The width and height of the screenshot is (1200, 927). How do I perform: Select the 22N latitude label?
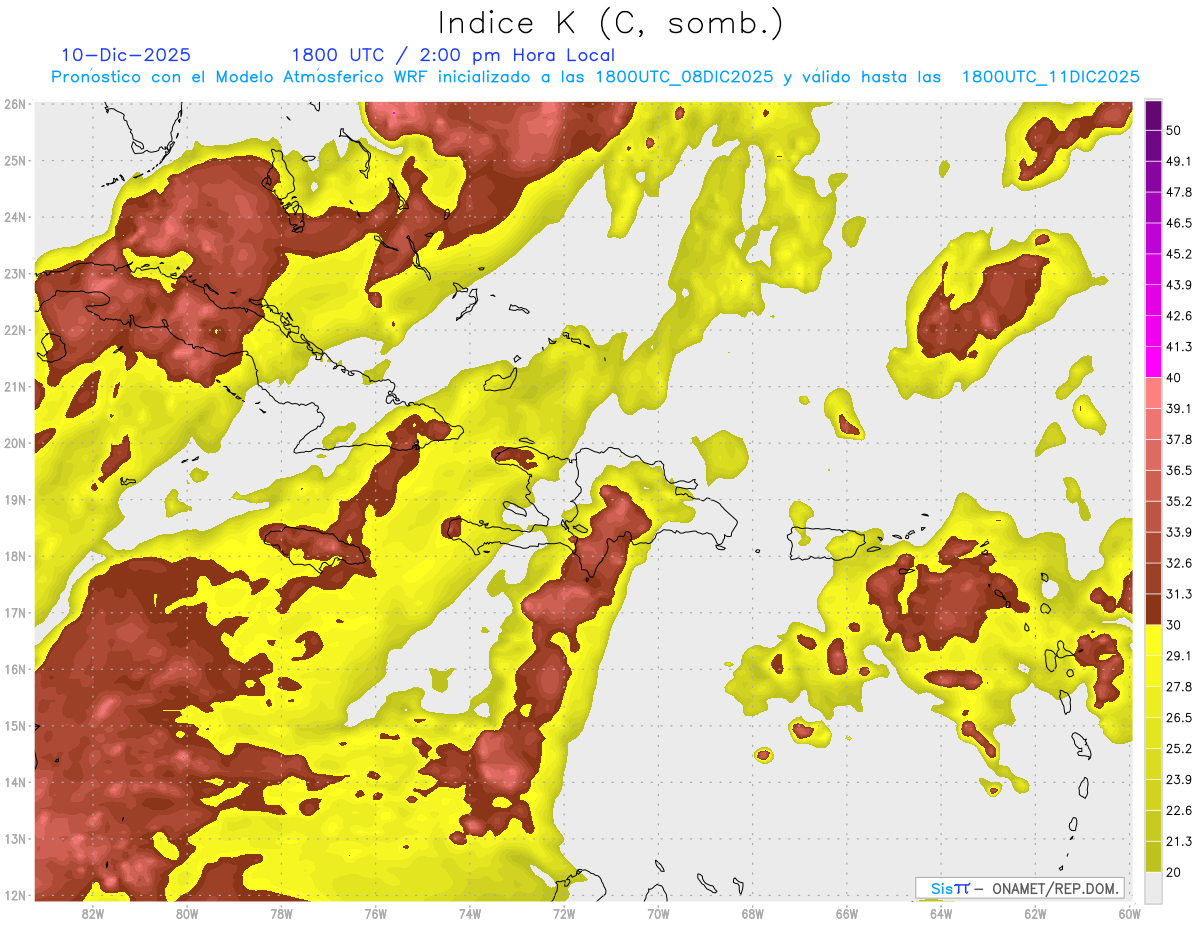coord(15,330)
